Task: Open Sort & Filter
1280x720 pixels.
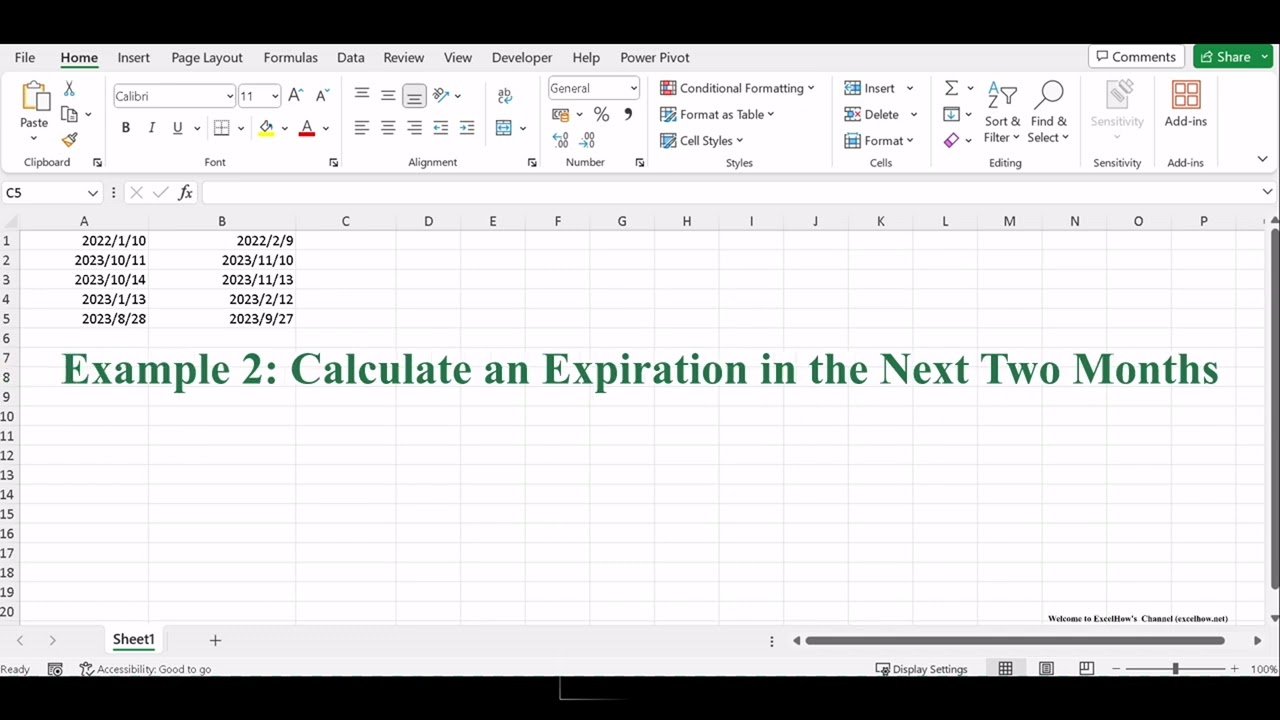Action: pyautogui.click(x=1002, y=112)
